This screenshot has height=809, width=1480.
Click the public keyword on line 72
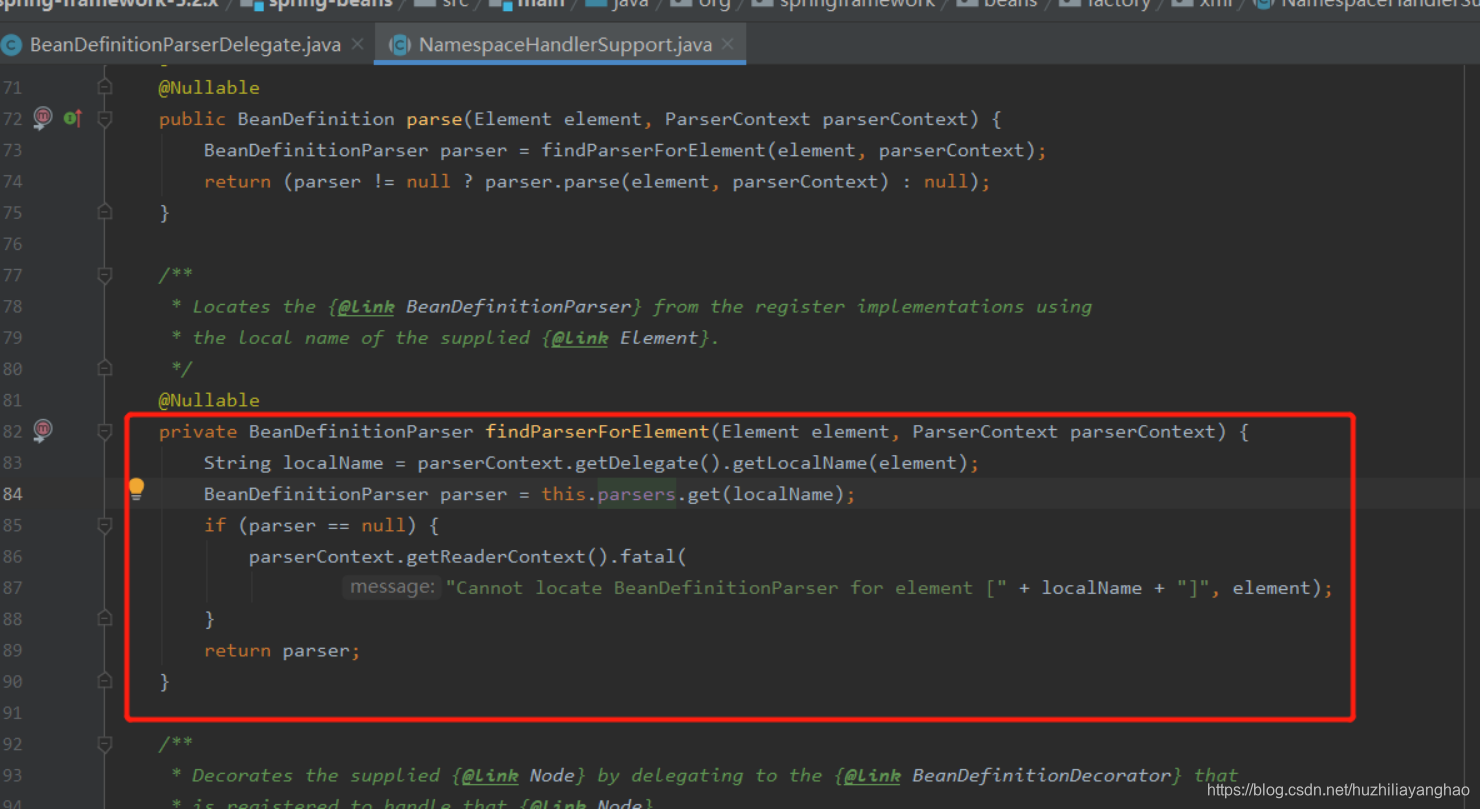click(192, 119)
